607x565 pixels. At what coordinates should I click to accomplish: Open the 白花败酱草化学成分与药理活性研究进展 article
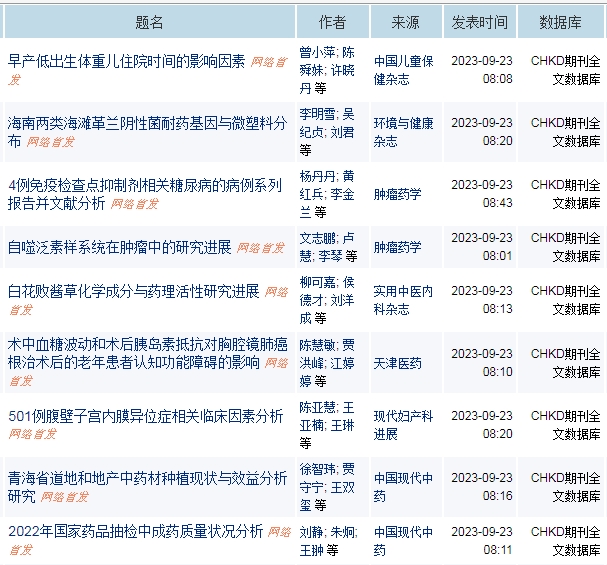pyautogui.click(x=133, y=292)
